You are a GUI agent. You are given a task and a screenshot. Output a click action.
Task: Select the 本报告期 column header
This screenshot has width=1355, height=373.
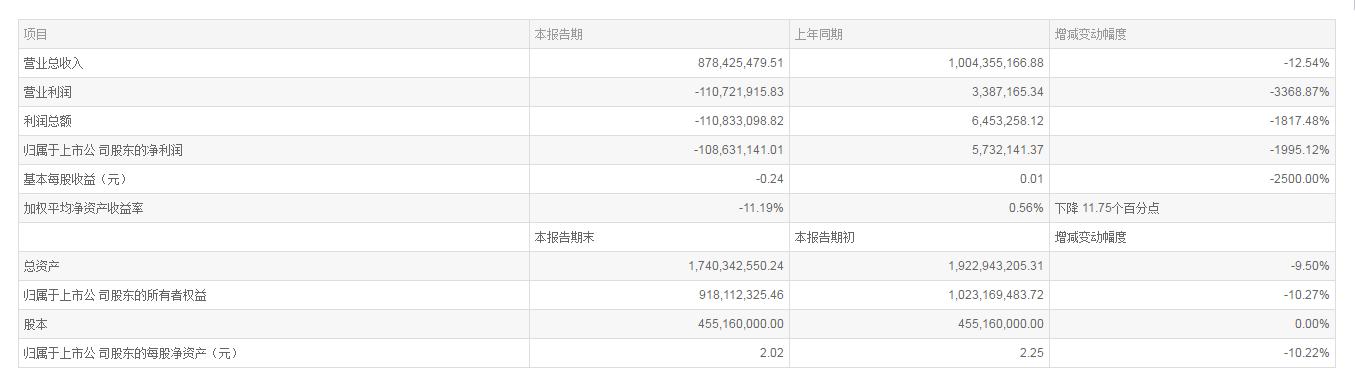click(558, 34)
